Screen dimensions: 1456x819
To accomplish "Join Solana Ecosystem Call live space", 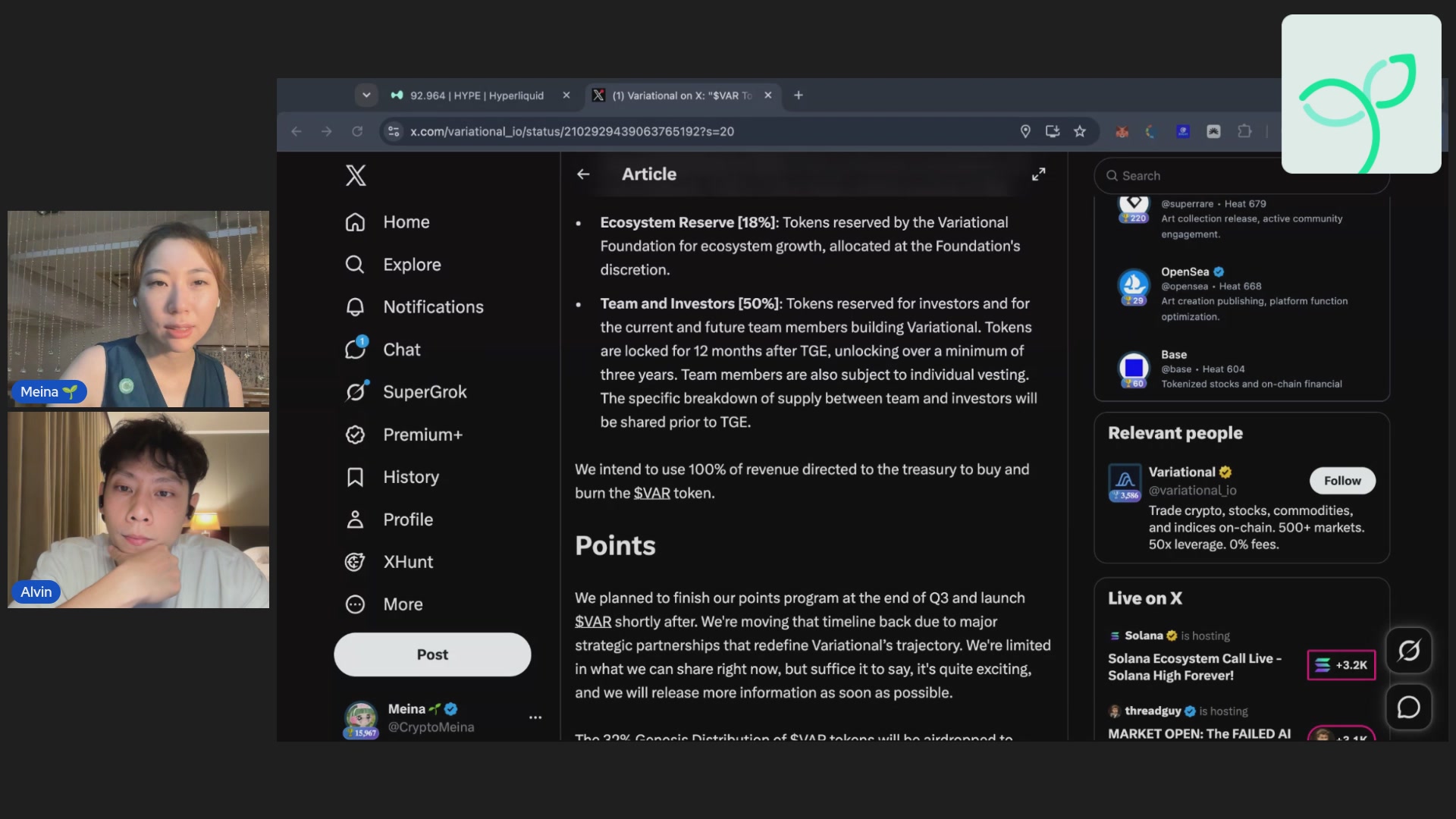I will [1341, 665].
